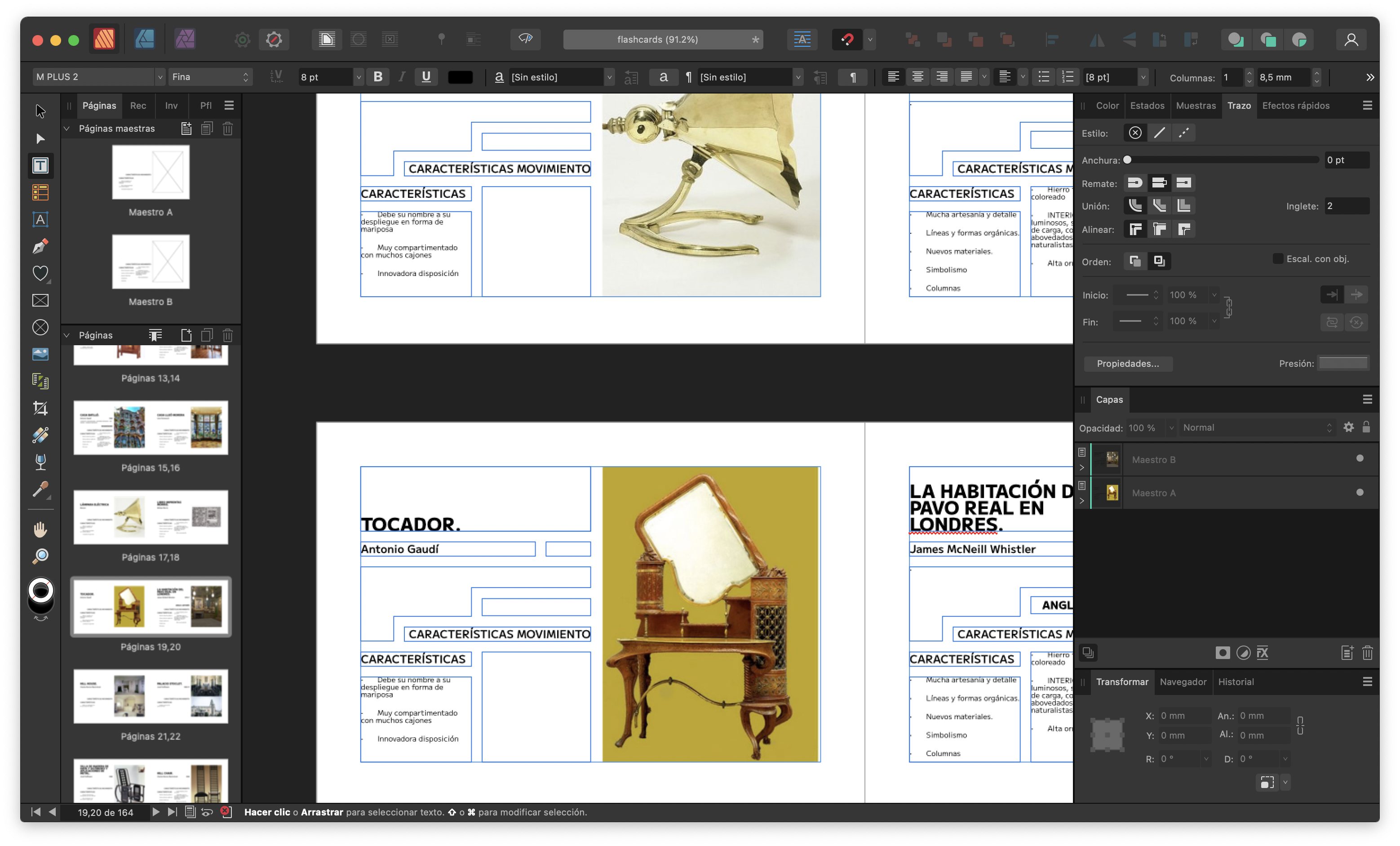
Task: Toggle Bold formatting
Action: pos(378,77)
